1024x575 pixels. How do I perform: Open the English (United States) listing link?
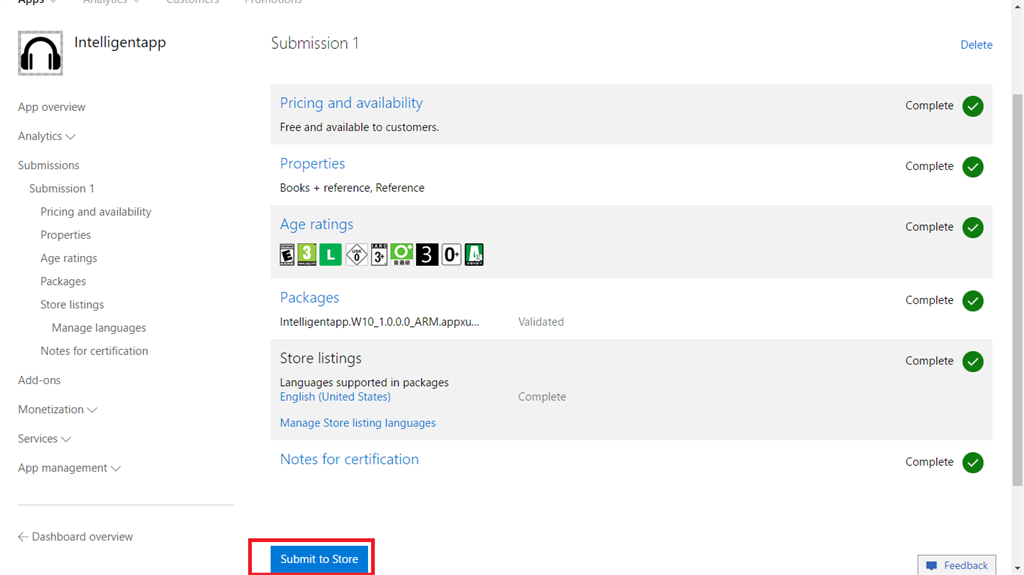(335, 397)
